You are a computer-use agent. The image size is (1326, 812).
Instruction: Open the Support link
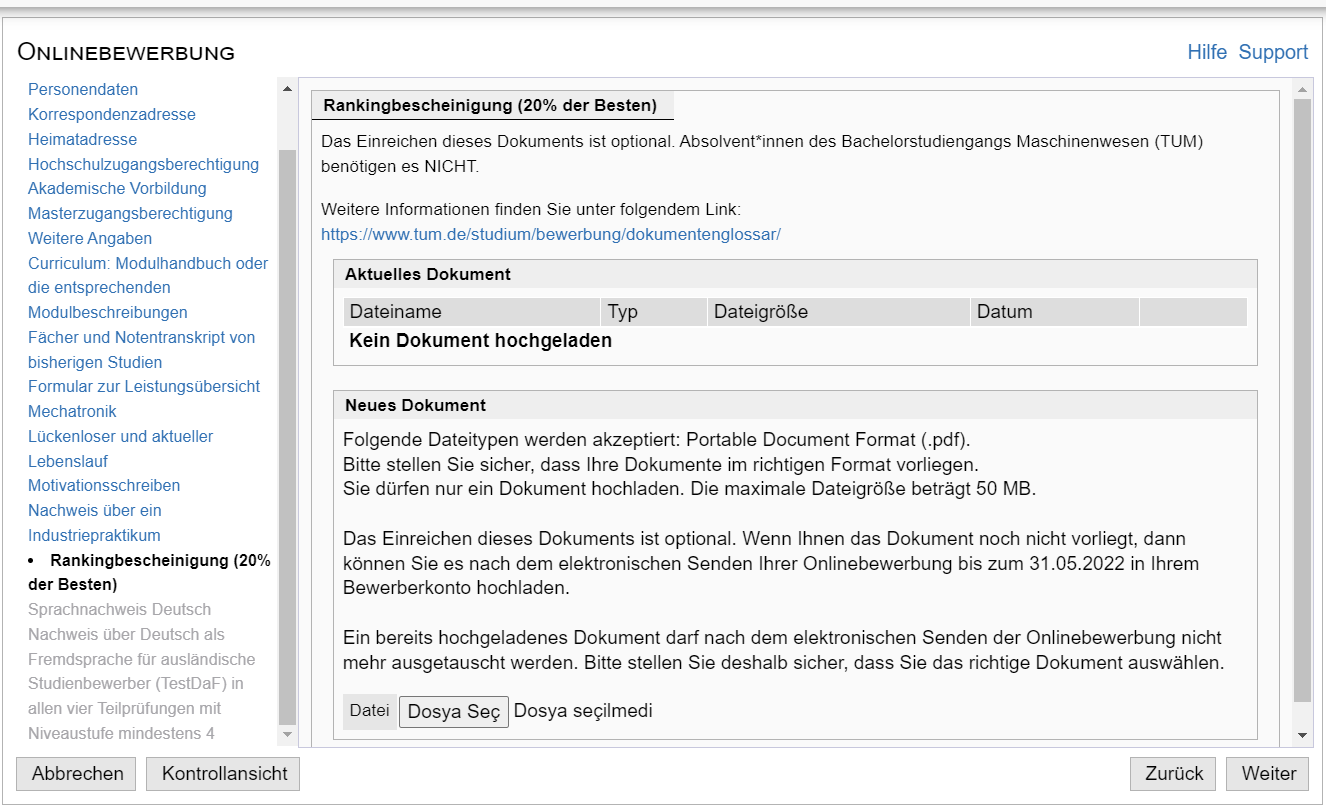[1272, 52]
